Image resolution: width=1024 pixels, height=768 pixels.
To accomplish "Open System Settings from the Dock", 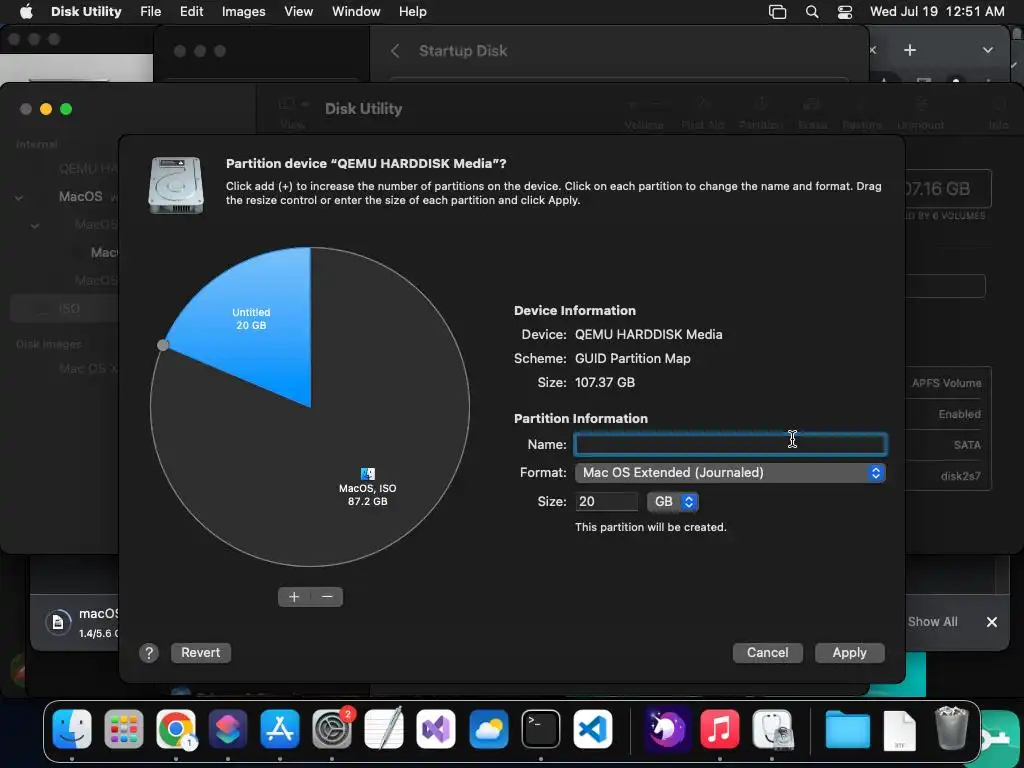I will [332, 729].
